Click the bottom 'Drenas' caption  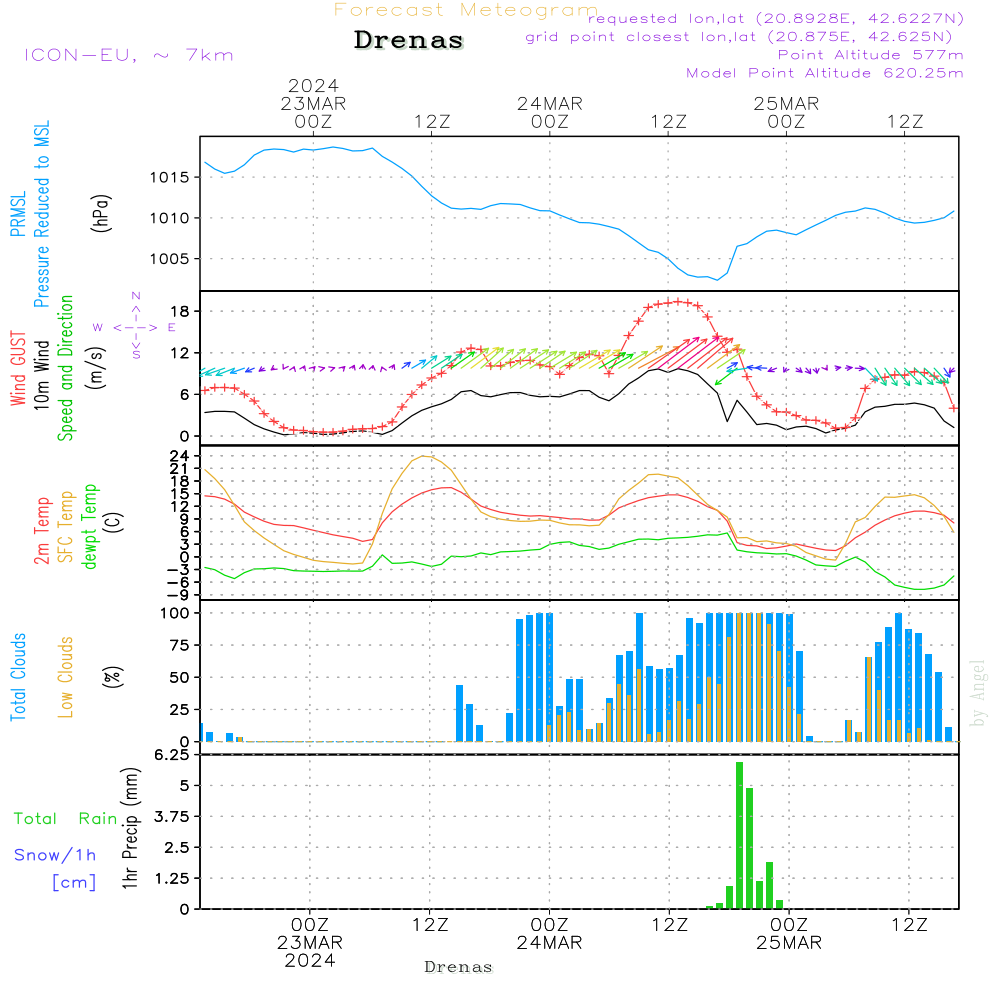tap(459, 967)
